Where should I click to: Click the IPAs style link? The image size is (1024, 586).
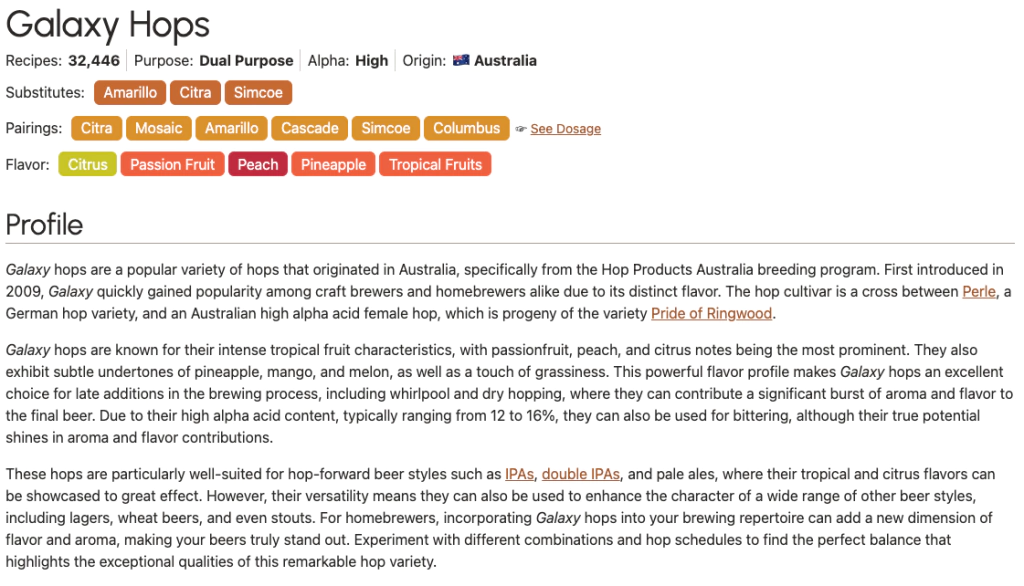[x=519, y=473]
